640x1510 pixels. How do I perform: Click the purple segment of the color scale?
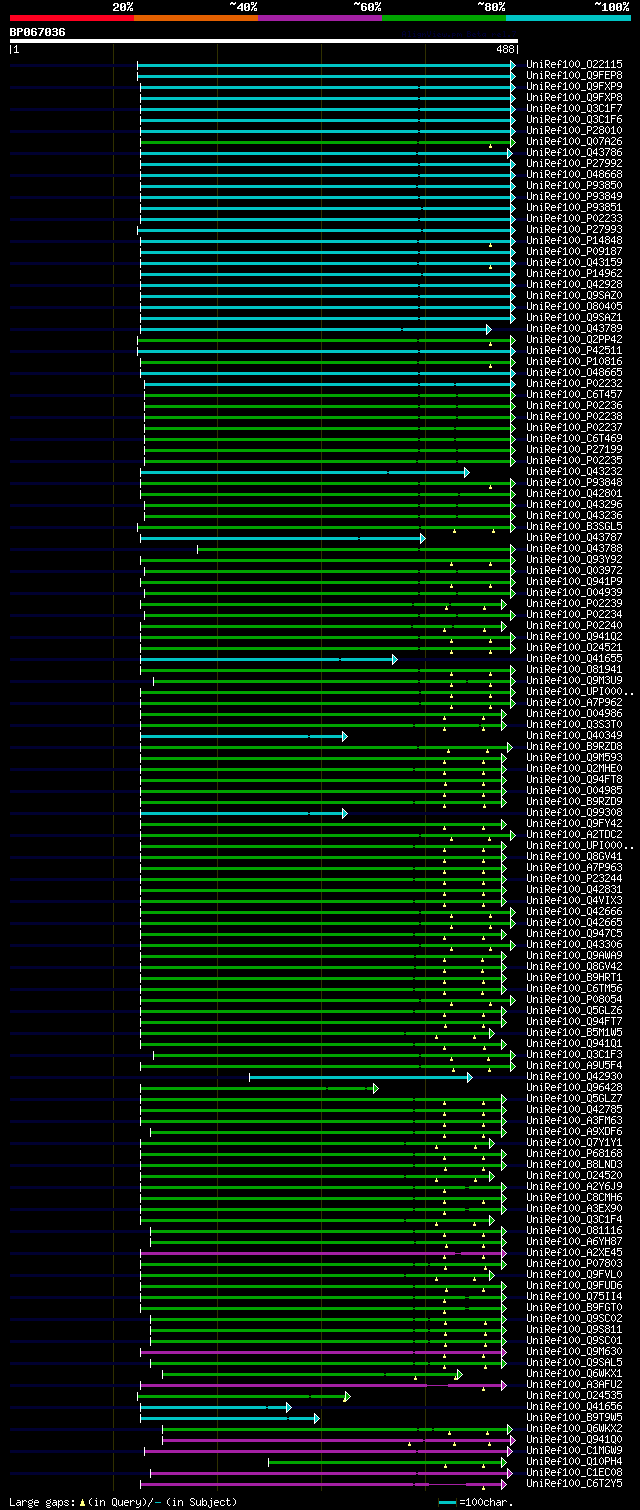coord(319,18)
